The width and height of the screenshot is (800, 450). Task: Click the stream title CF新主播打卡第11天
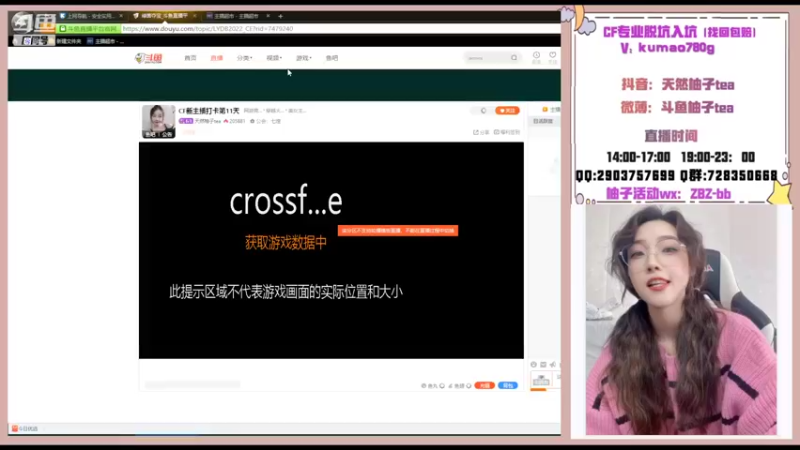[x=209, y=111]
